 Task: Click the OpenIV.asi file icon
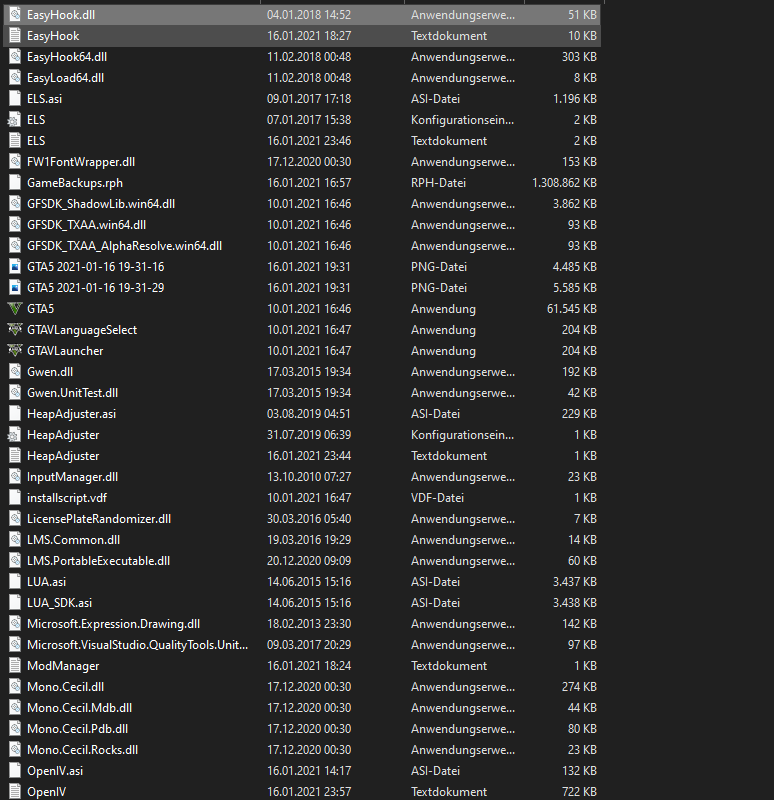[x=15, y=770]
